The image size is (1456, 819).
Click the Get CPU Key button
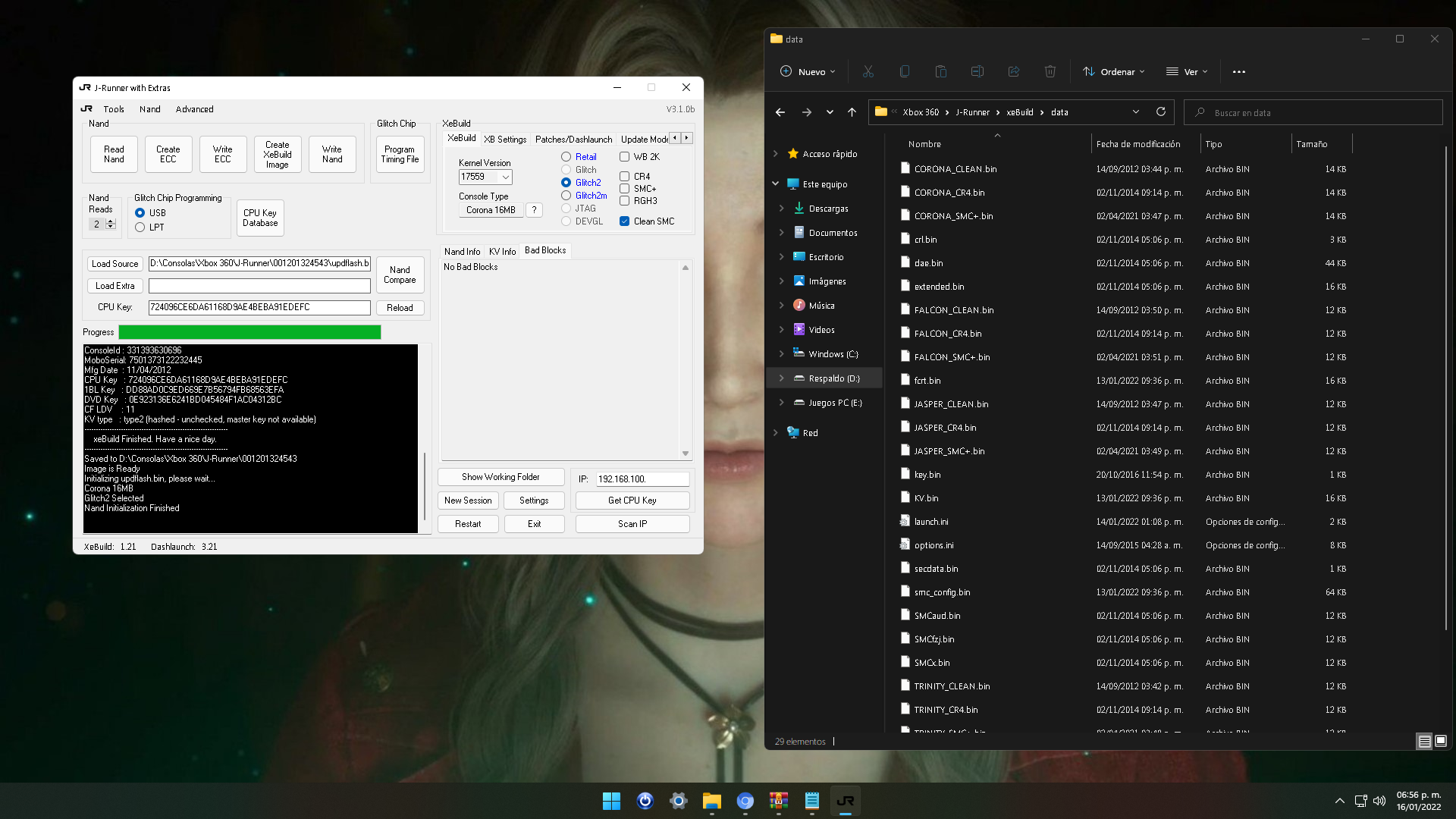(632, 500)
